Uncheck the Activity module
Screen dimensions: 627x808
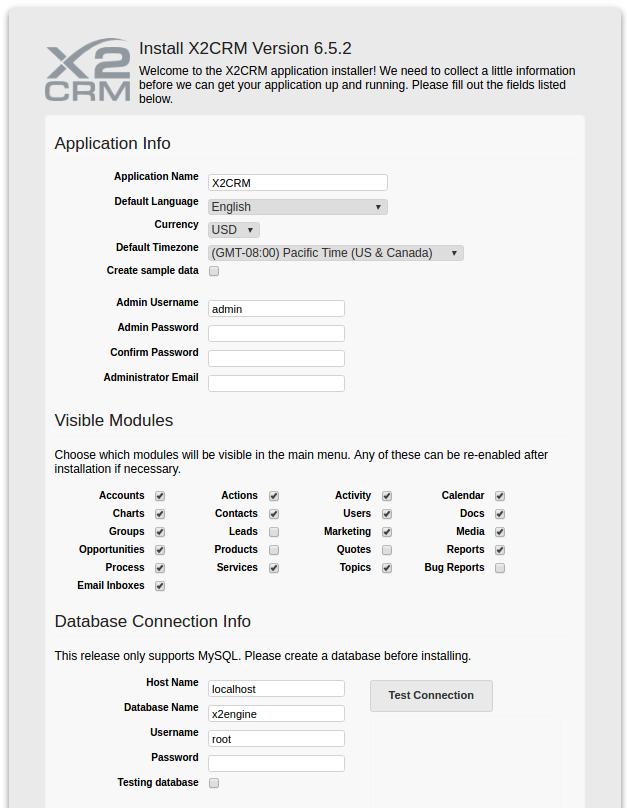[x=387, y=496]
